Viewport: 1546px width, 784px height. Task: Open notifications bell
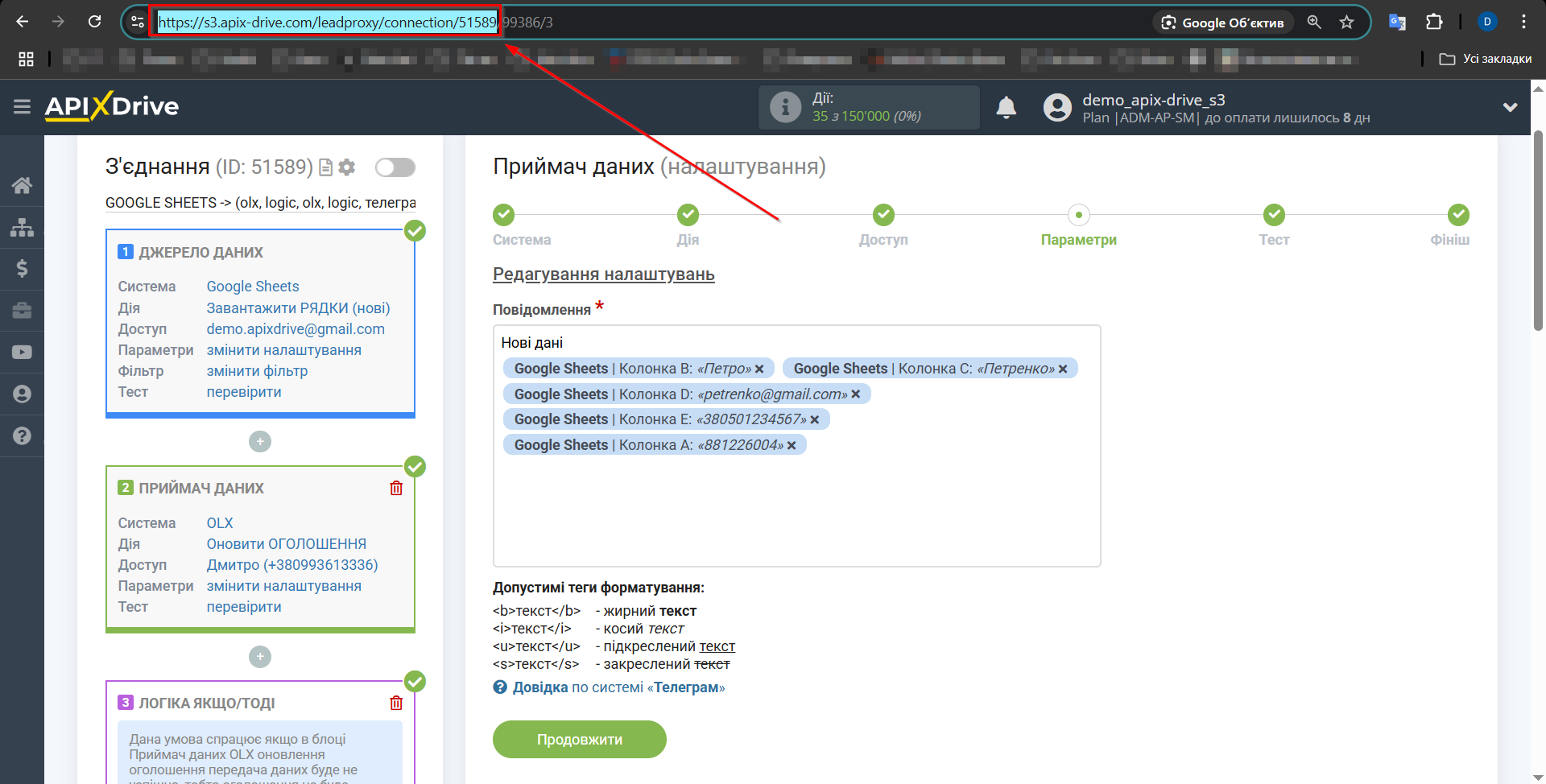1007,107
